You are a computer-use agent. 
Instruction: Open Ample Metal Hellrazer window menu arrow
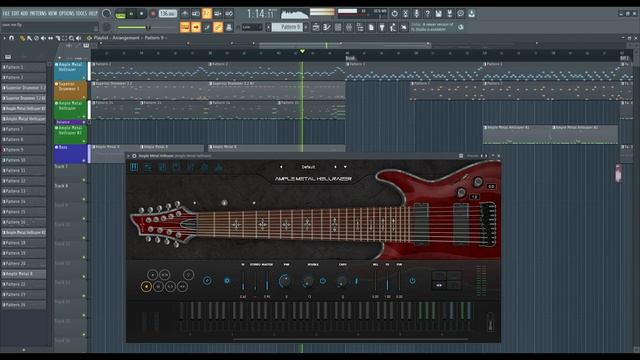pyautogui.click(x=128, y=156)
